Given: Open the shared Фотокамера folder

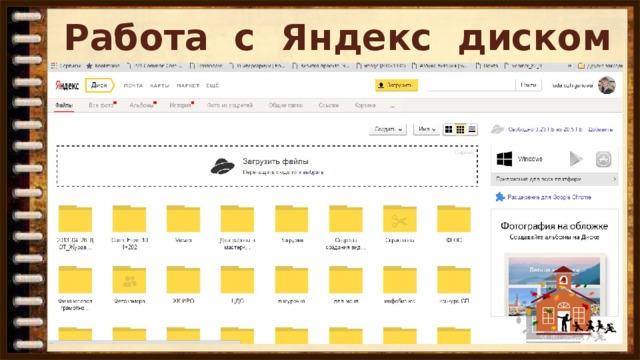Looking at the screenshot, I should tap(129, 280).
